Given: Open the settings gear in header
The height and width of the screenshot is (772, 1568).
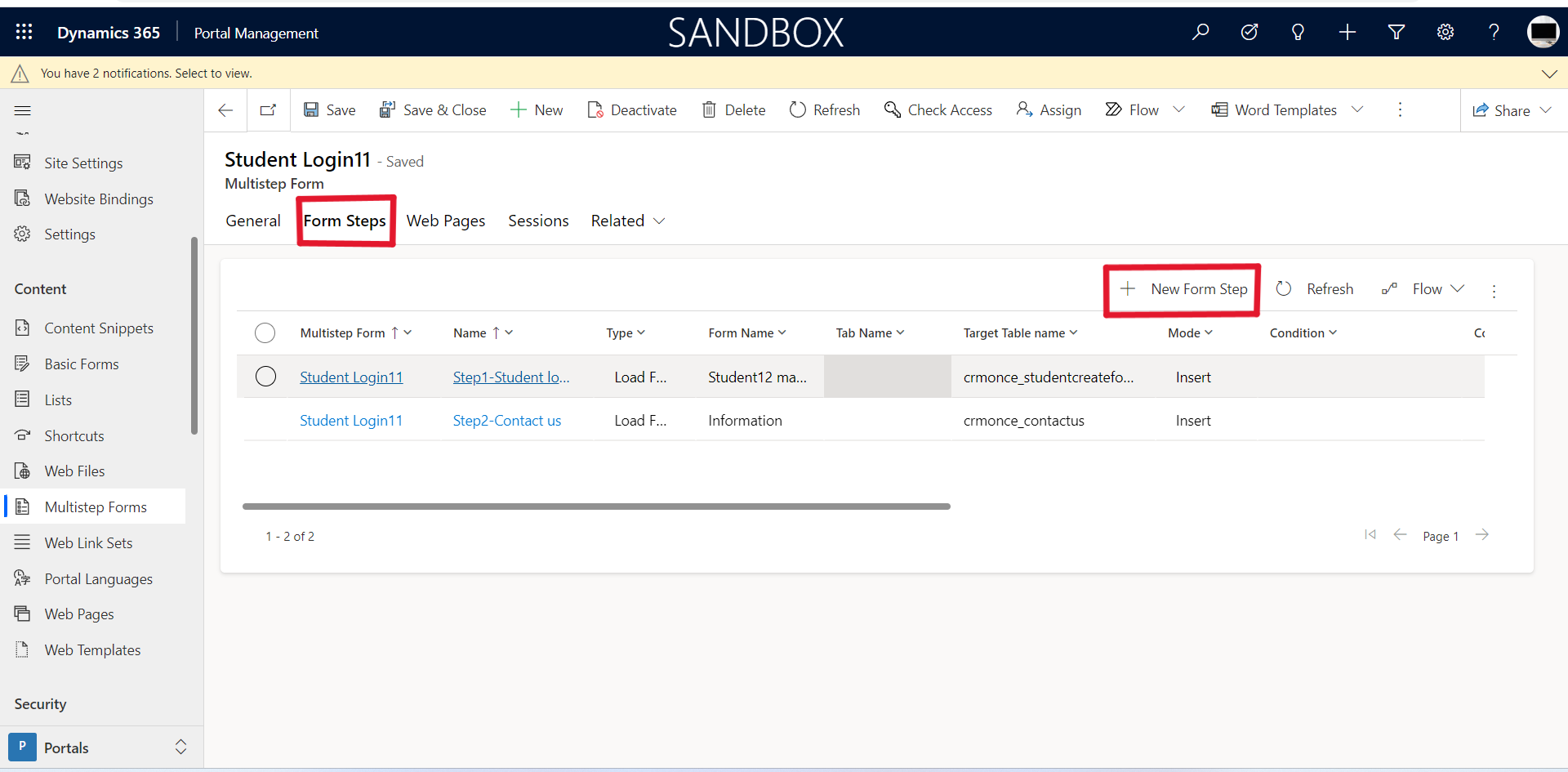Looking at the screenshot, I should (x=1445, y=32).
